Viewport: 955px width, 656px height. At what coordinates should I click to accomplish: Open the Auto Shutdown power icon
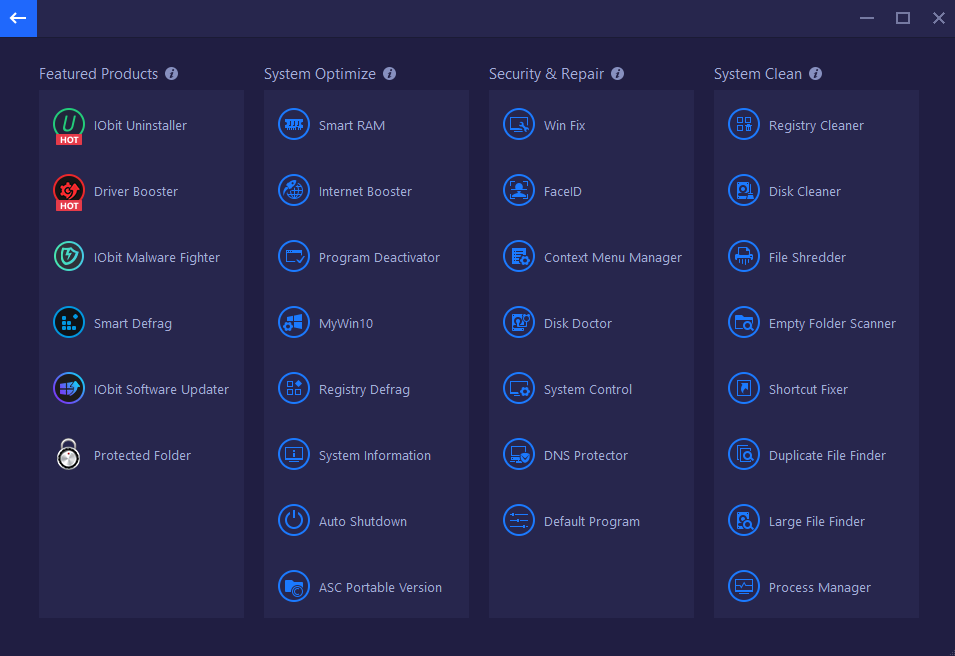[294, 521]
